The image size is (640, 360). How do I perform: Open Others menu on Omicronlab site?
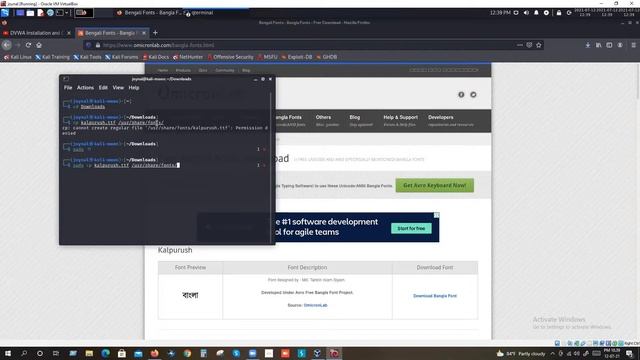327,120
